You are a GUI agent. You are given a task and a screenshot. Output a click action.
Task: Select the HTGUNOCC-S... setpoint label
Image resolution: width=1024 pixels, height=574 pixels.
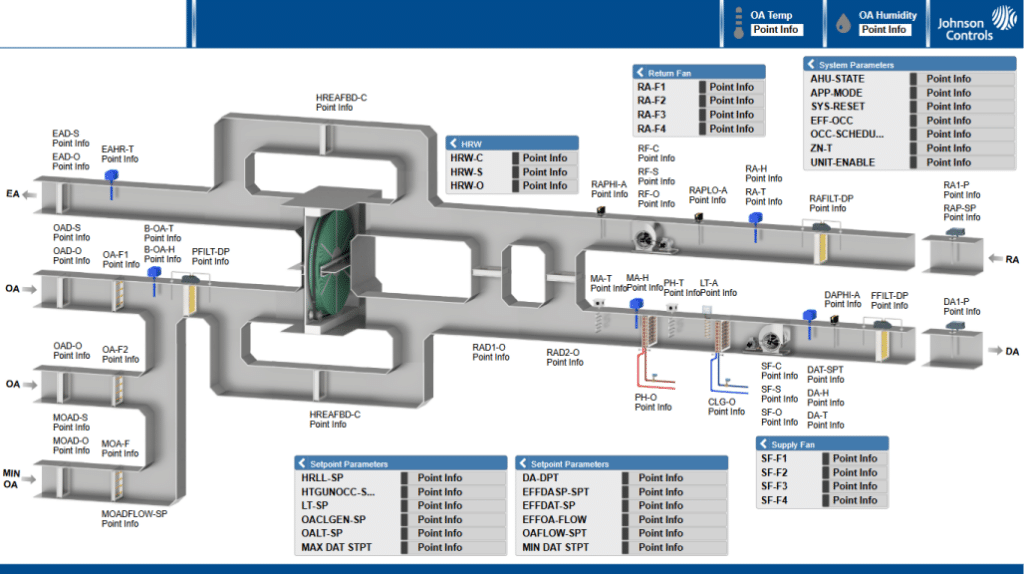point(338,492)
